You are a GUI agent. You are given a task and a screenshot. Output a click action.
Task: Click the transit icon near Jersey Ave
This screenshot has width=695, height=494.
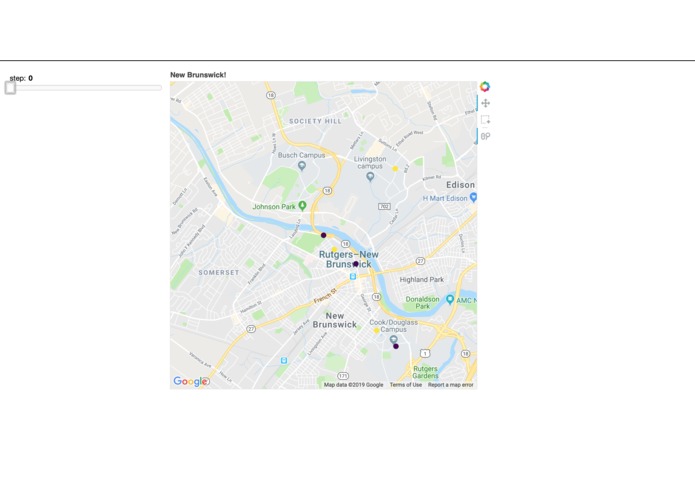284,361
